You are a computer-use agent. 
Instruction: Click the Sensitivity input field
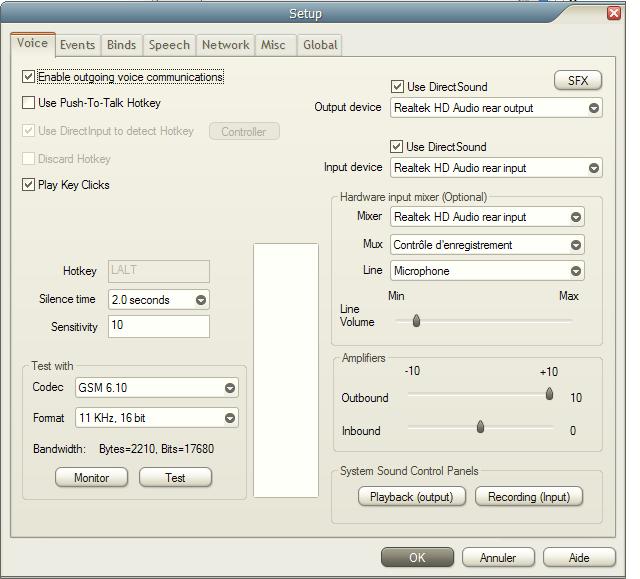158,326
